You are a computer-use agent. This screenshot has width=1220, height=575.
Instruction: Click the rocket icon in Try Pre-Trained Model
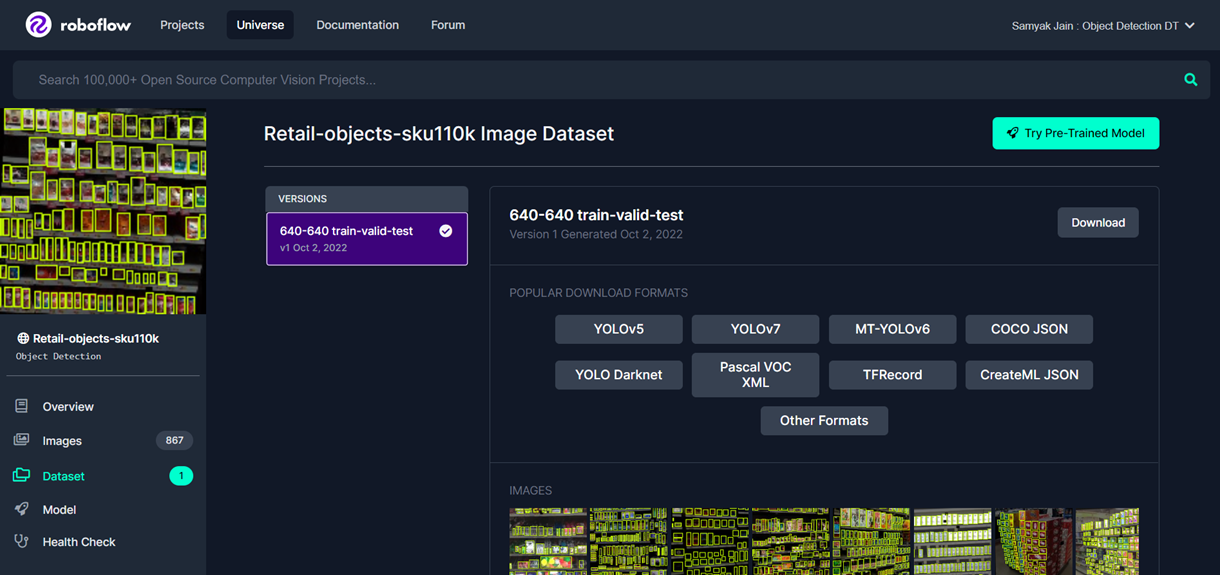[x=1012, y=133]
